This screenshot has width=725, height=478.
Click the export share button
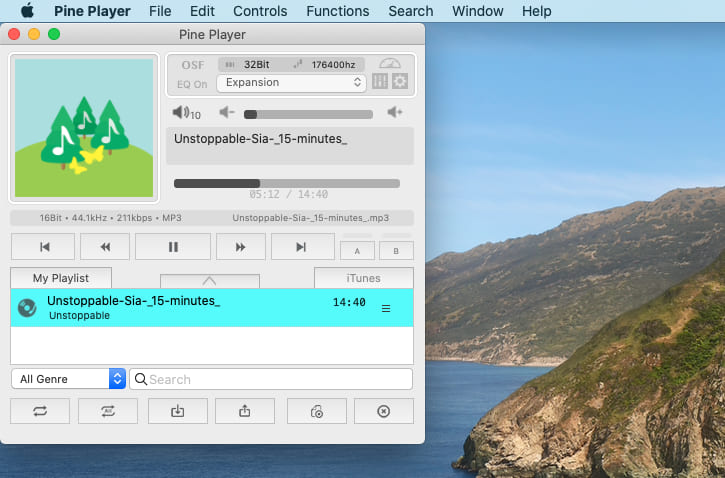point(245,411)
